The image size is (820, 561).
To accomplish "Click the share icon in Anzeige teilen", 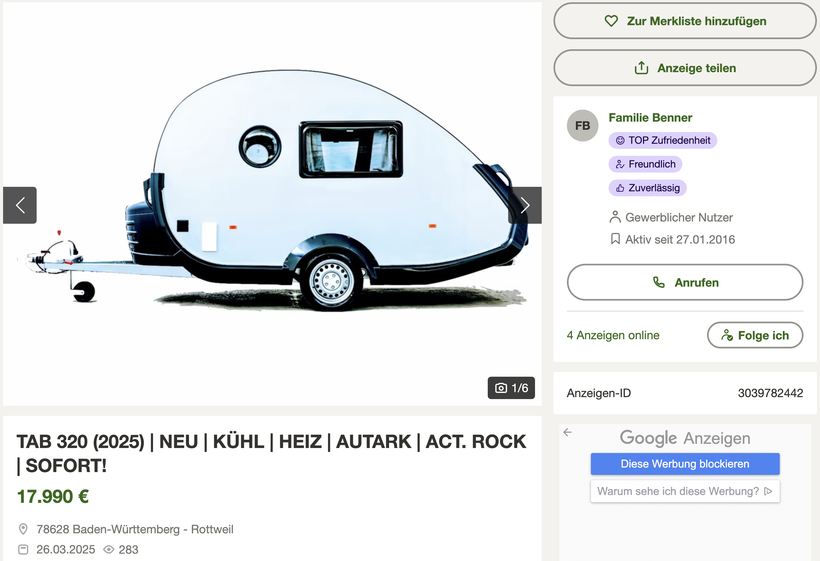I will click(641, 68).
